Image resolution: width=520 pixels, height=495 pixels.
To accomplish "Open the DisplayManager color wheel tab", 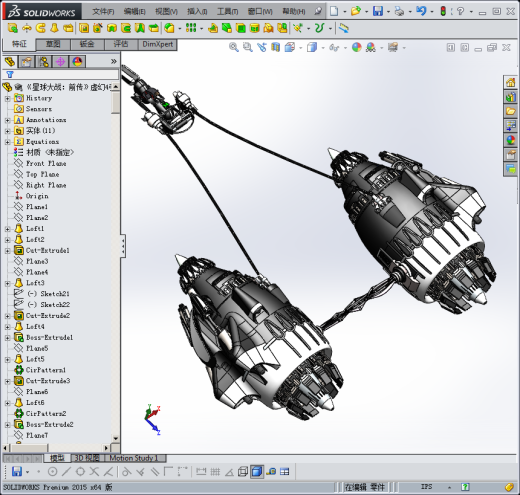I will pyautogui.click(x=77, y=62).
